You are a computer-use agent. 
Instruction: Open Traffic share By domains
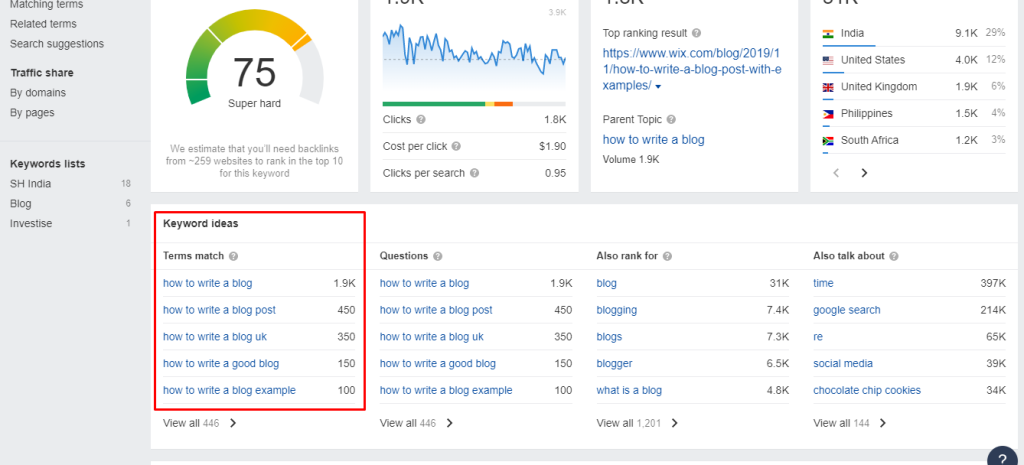(38, 93)
